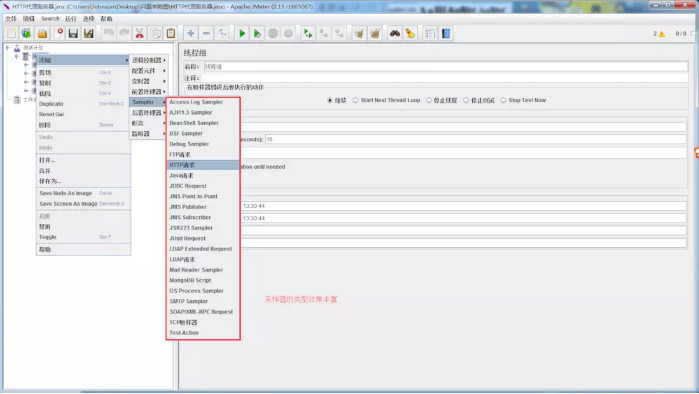Click the Close test plan icon
Viewport: 699px width, 394px height.
(x=58, y=33)
